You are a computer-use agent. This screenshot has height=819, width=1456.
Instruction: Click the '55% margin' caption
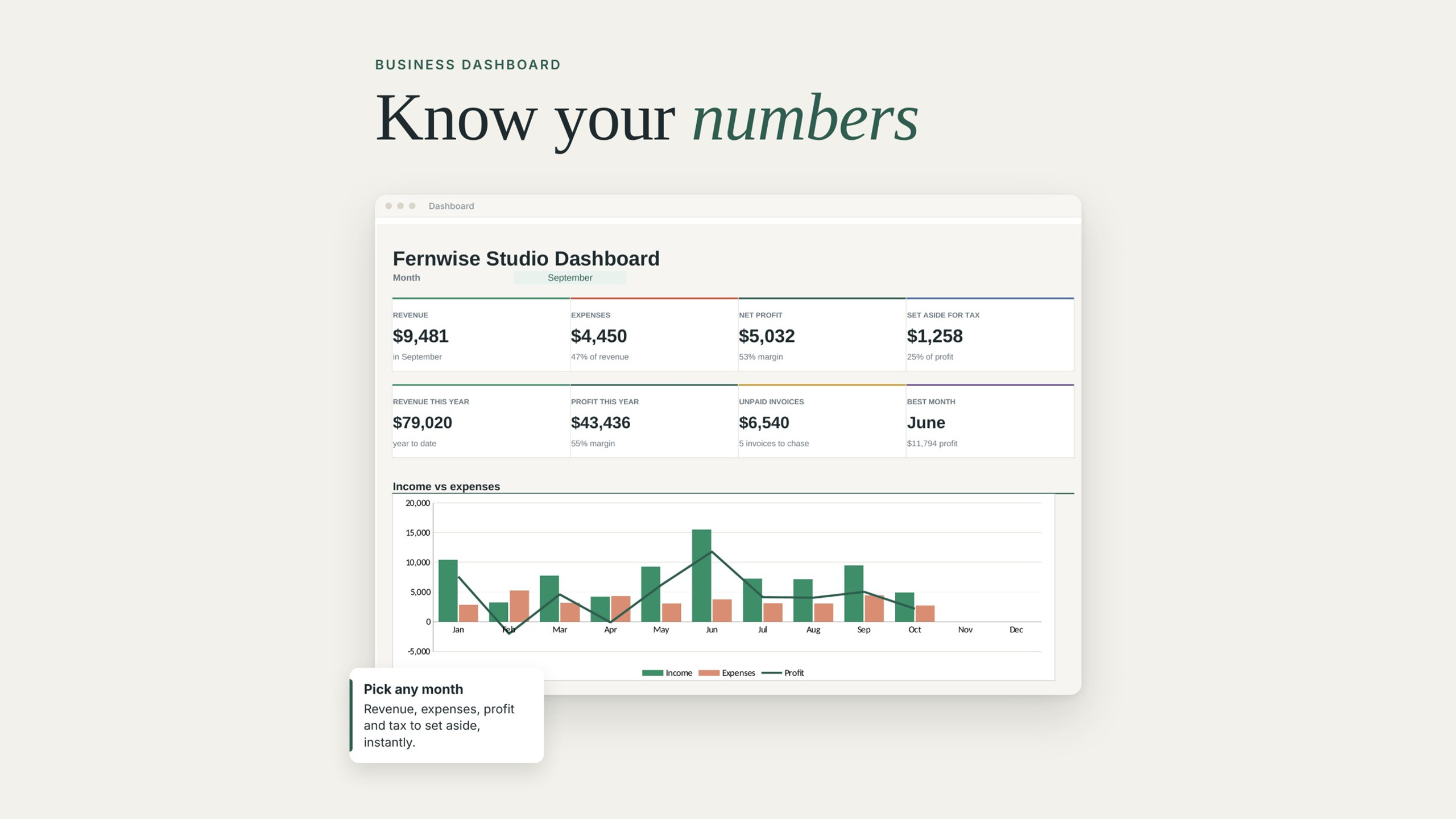(x=593, y=443)
